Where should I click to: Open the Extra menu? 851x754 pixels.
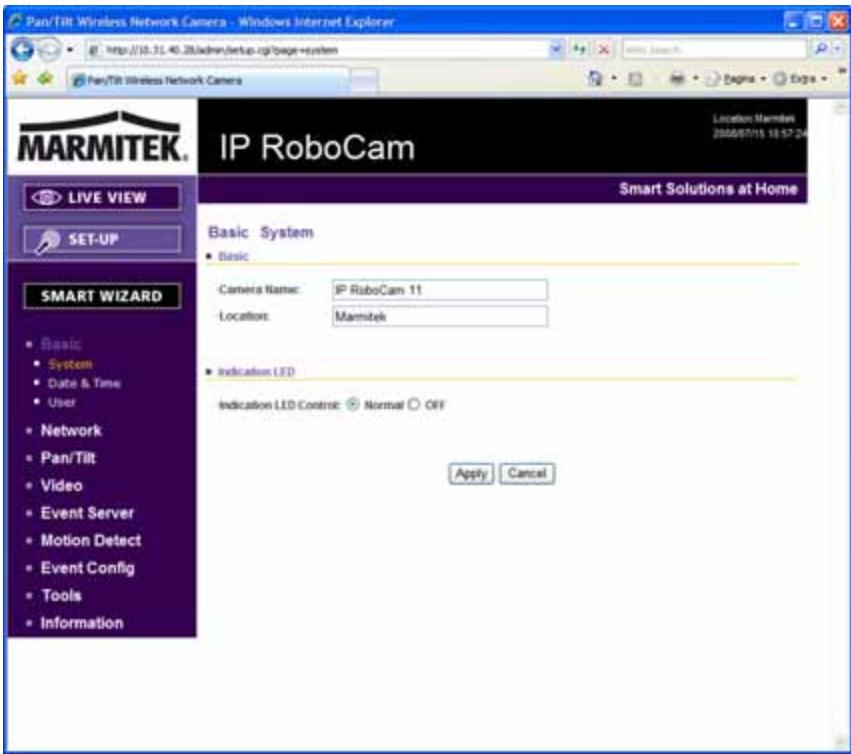click(800, 79)
